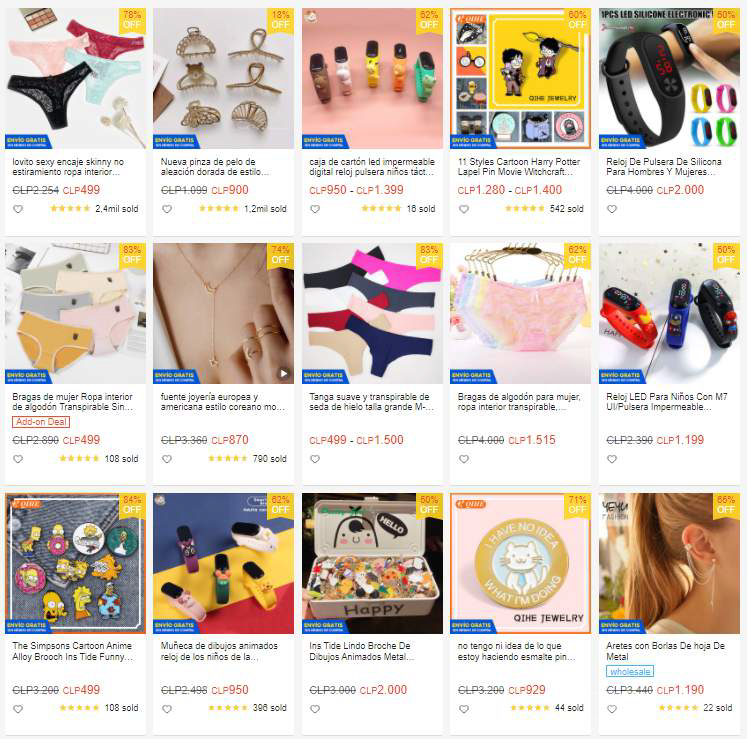Click the wholesale label on Aretes item
This screenshot has height=739, width=747.
click(x=630, y=671)
